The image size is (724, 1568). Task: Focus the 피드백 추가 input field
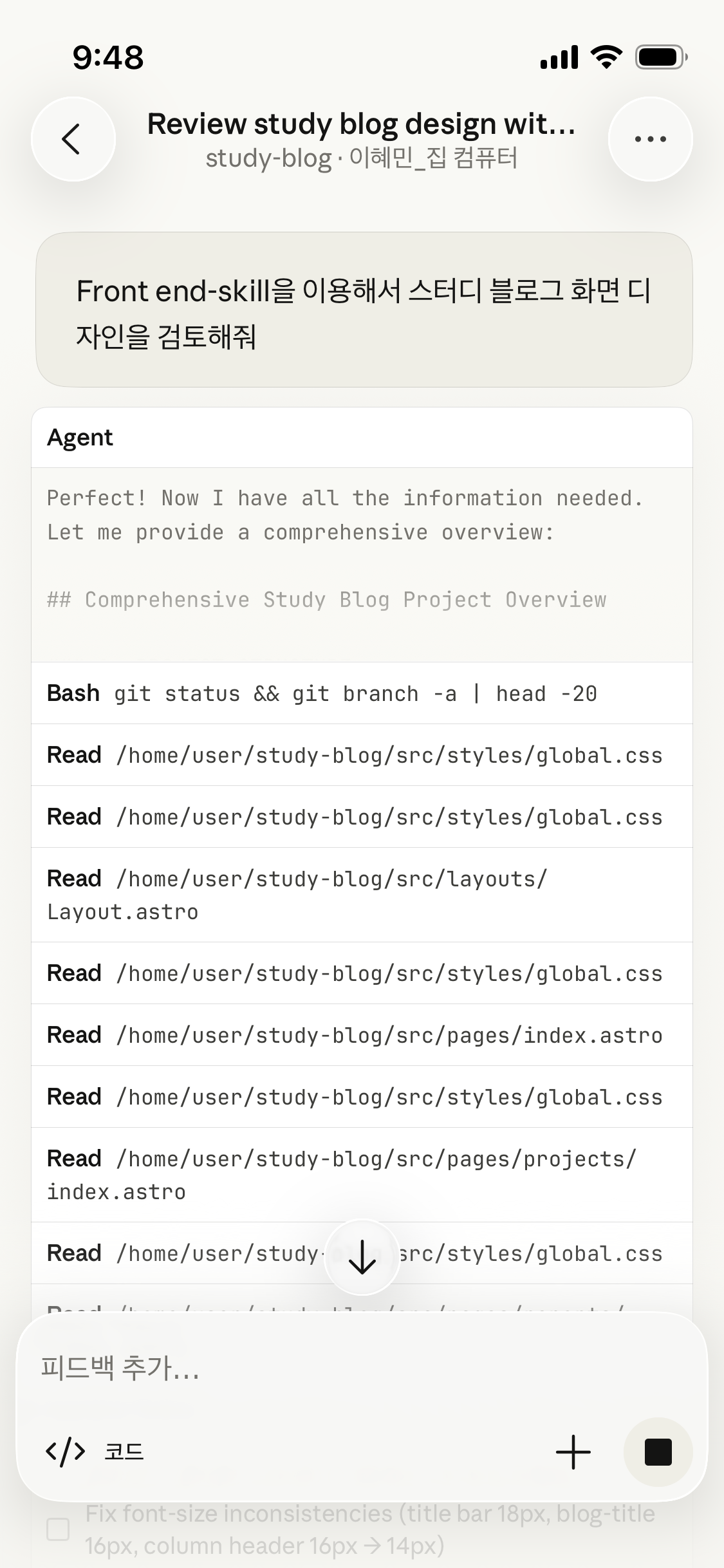[362, 1368]
